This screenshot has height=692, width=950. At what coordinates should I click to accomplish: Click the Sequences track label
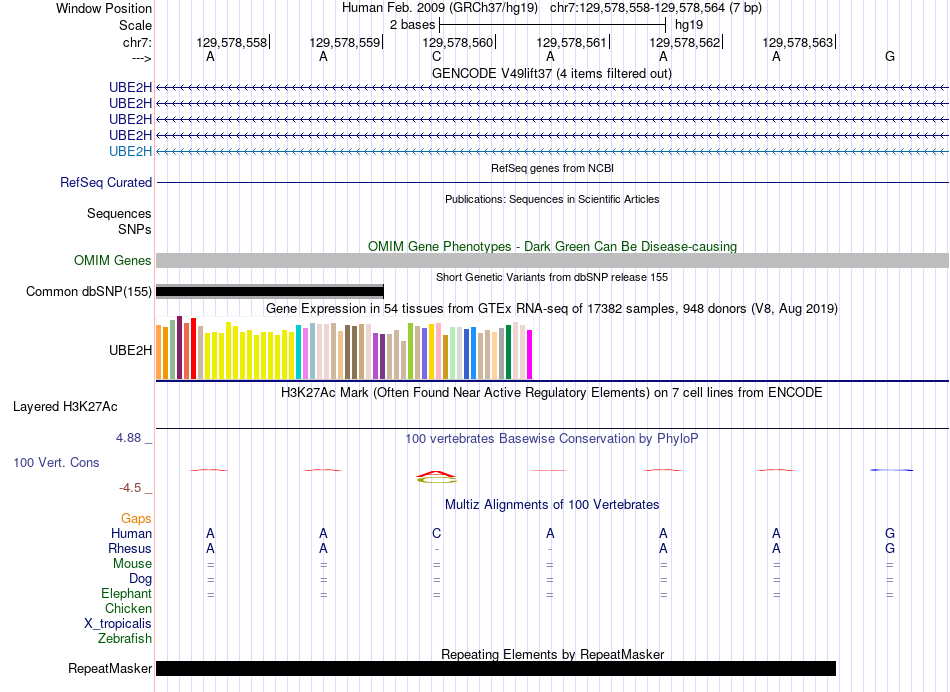(119, 213)
